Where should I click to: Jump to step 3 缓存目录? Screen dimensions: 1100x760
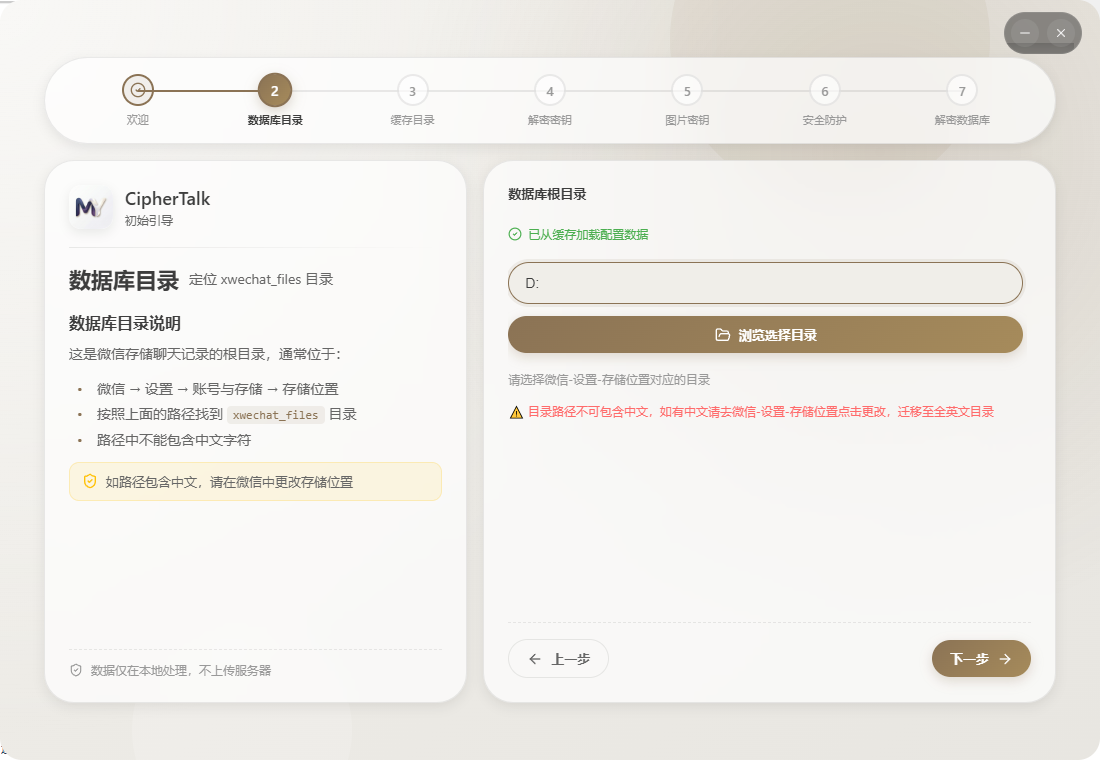(x=412, y=90)
